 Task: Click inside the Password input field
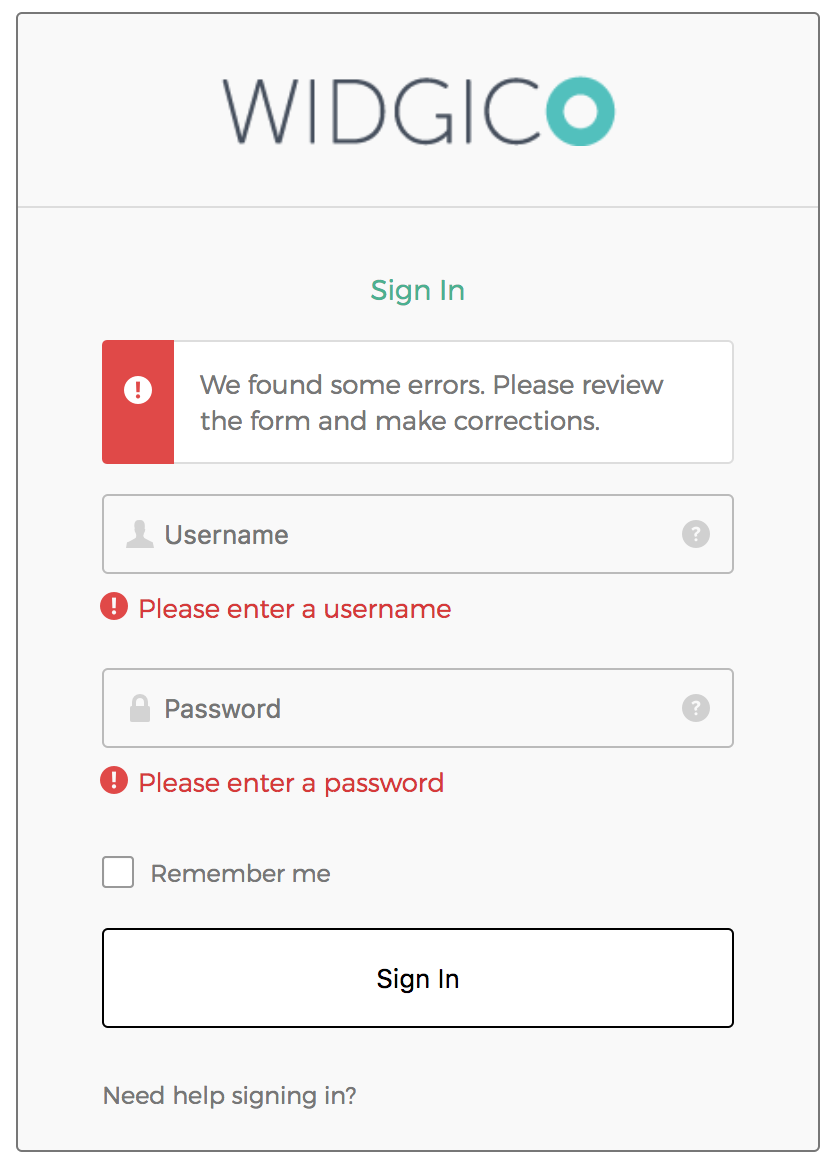click(400, 708)
